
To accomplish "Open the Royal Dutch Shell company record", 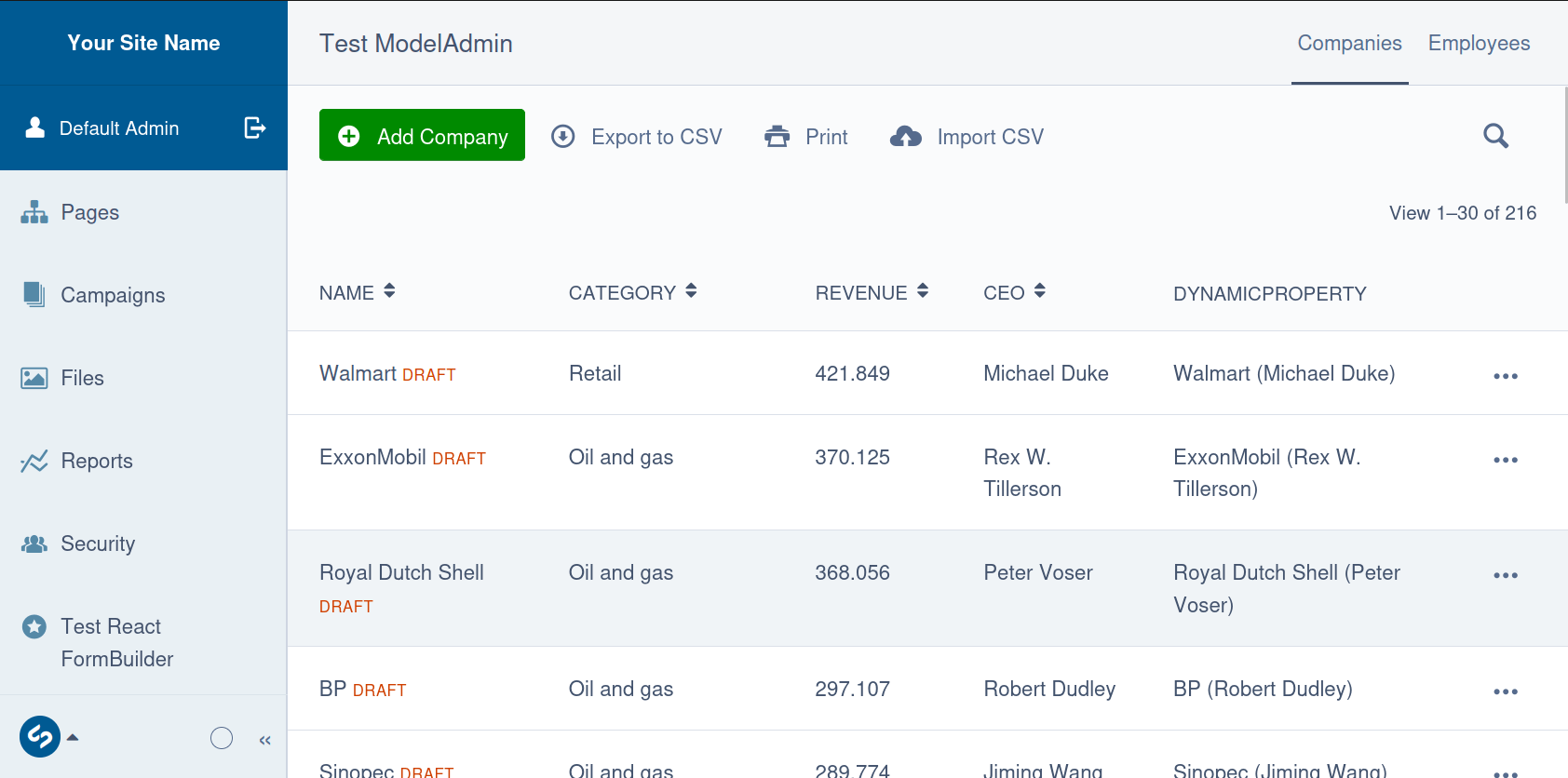I will point(401,572).
